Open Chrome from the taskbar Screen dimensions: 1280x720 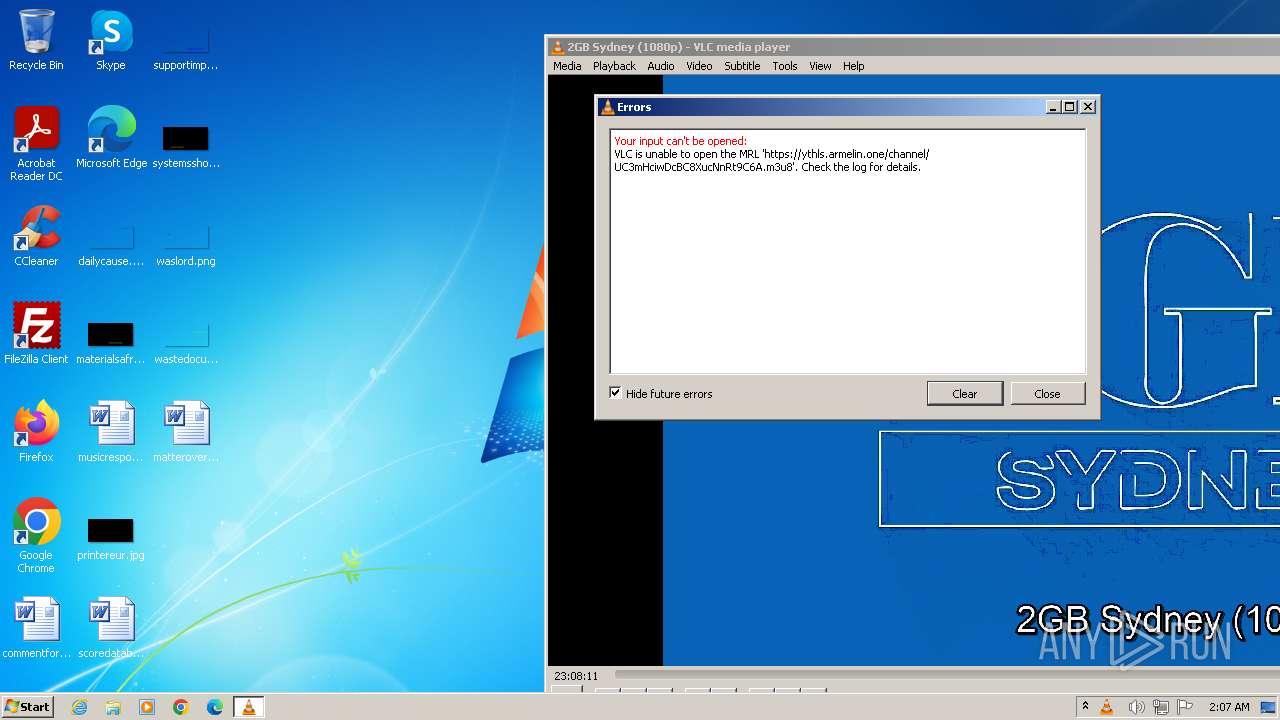pos(181,707)
